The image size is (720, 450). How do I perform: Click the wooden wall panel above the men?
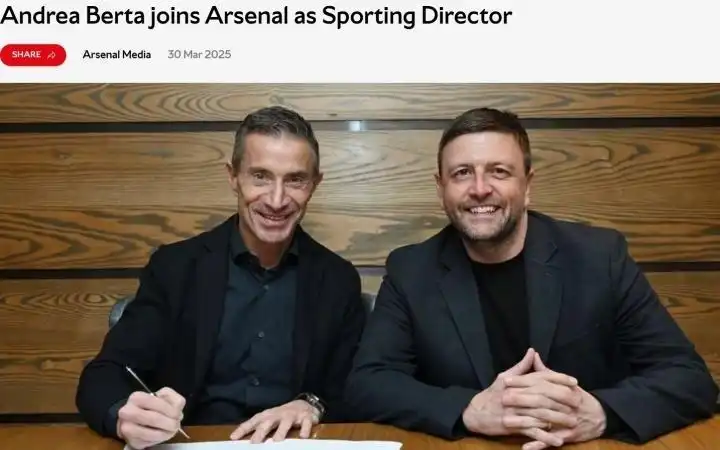(360, 102)
